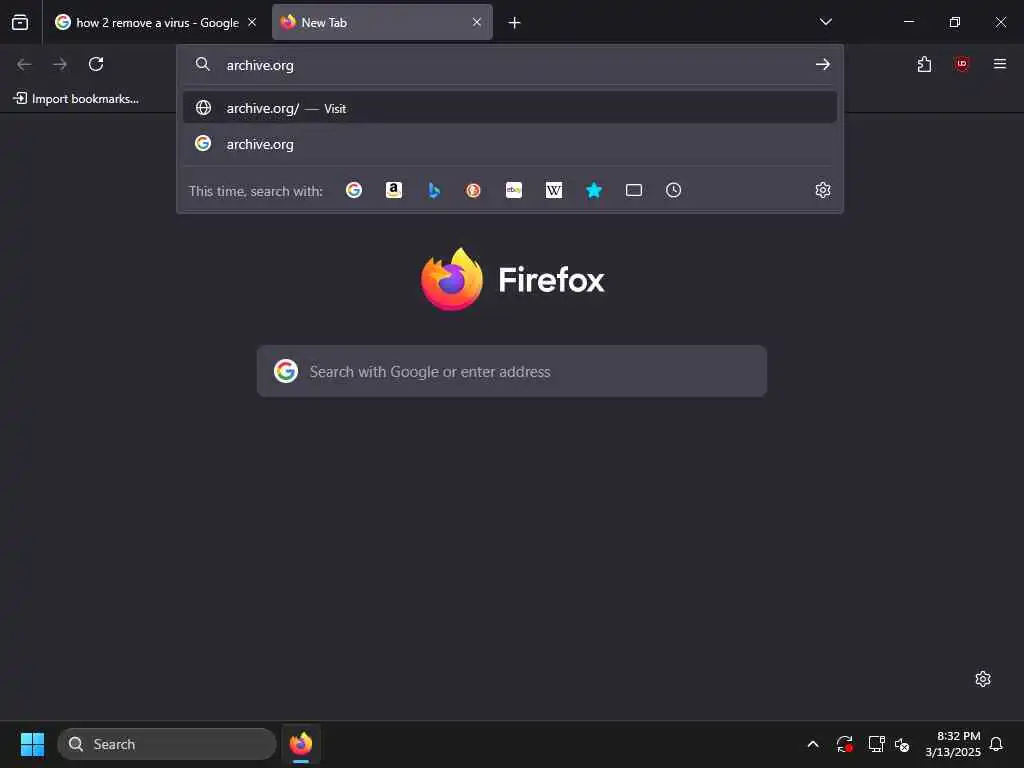
Task: Click the 'Search with Google or enter address' box
Action: tap(511, 371)
